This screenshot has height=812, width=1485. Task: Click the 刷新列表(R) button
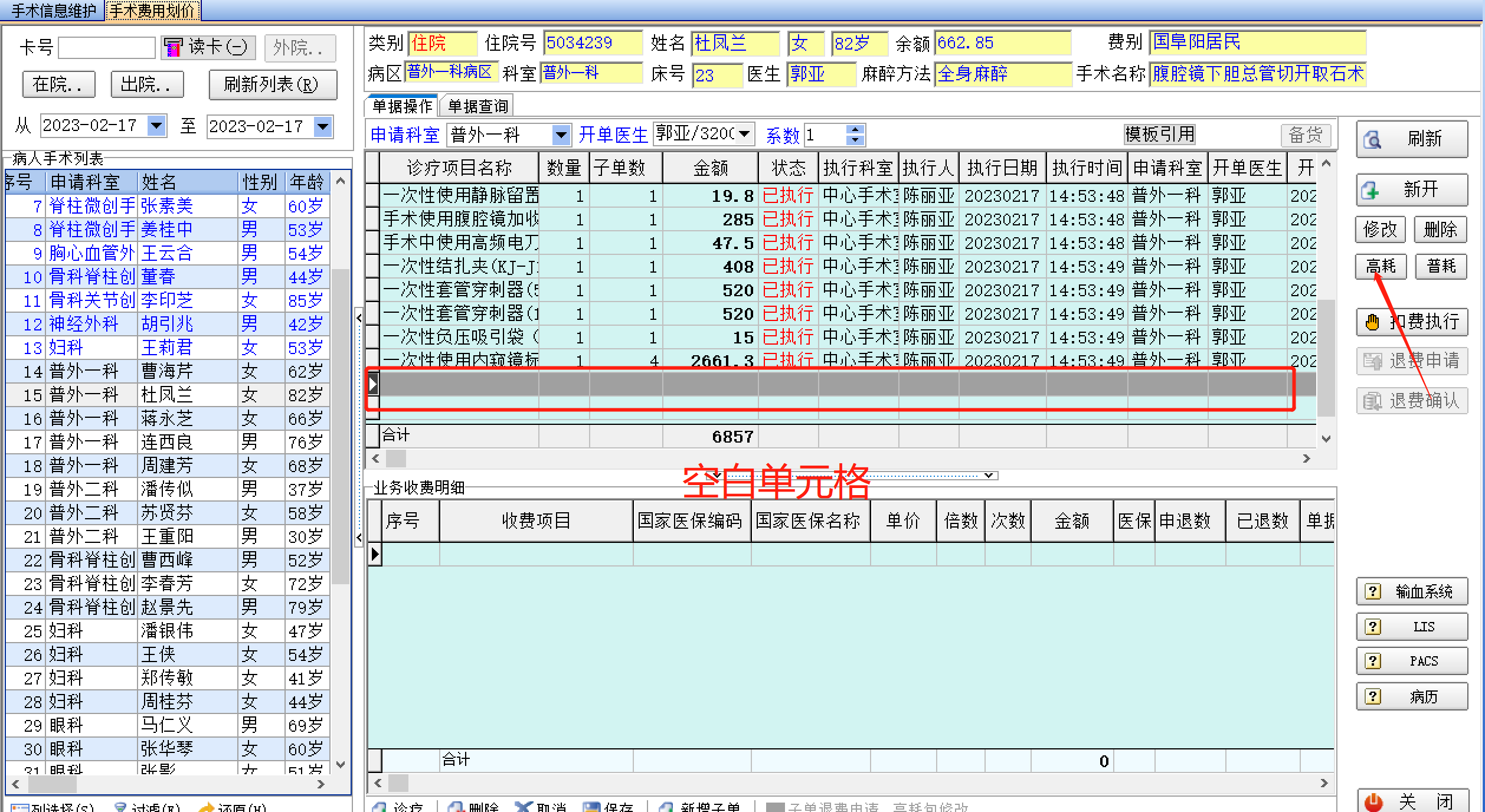click(272, 84)
